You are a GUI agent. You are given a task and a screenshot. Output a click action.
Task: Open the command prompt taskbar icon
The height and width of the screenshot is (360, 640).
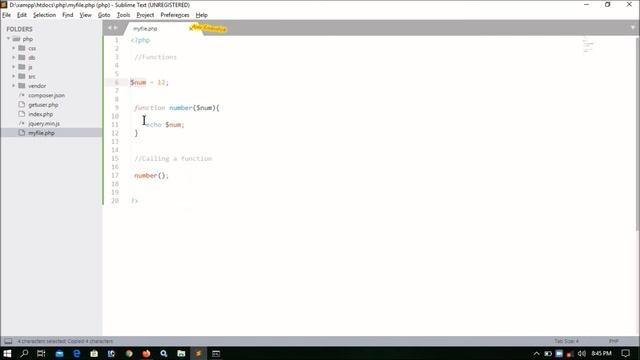click(x=216, y=353)
